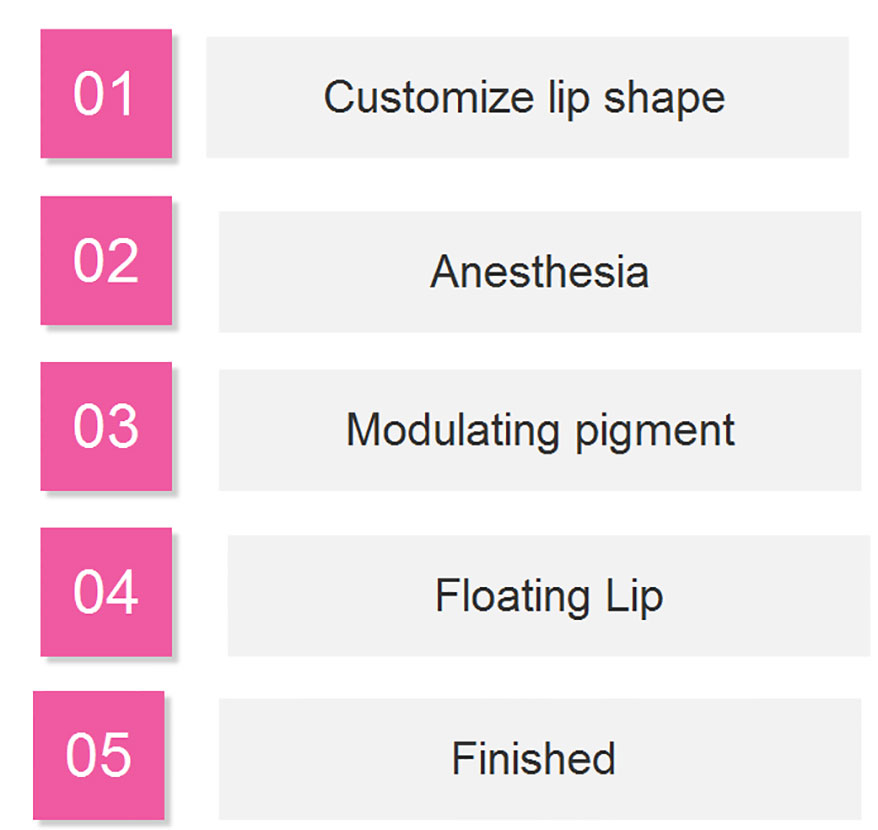Select the Floating Lip step bar
The width and height of the screenshot is (878, 830).
point(549,596)
